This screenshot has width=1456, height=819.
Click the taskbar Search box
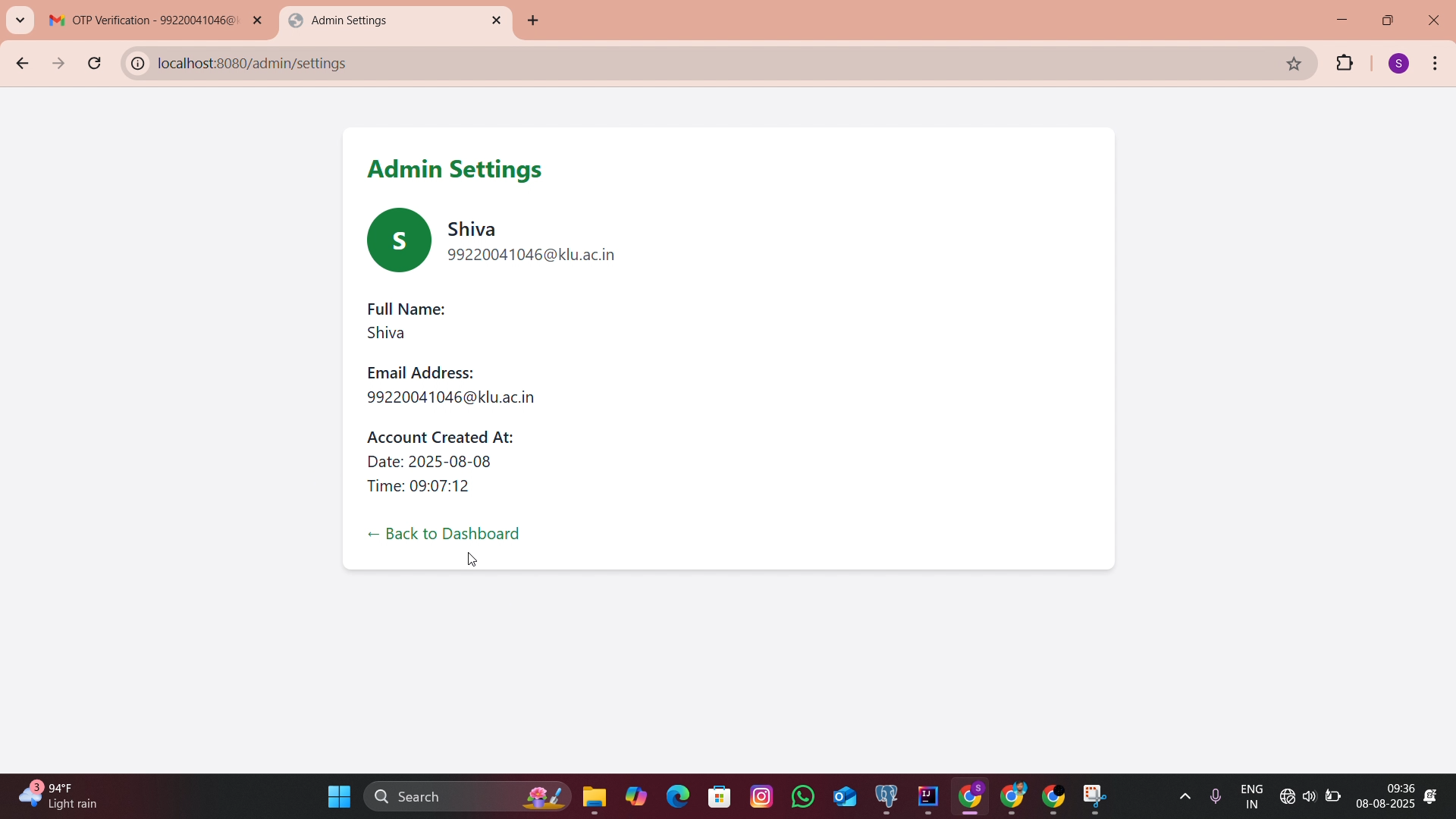point(468,797)
